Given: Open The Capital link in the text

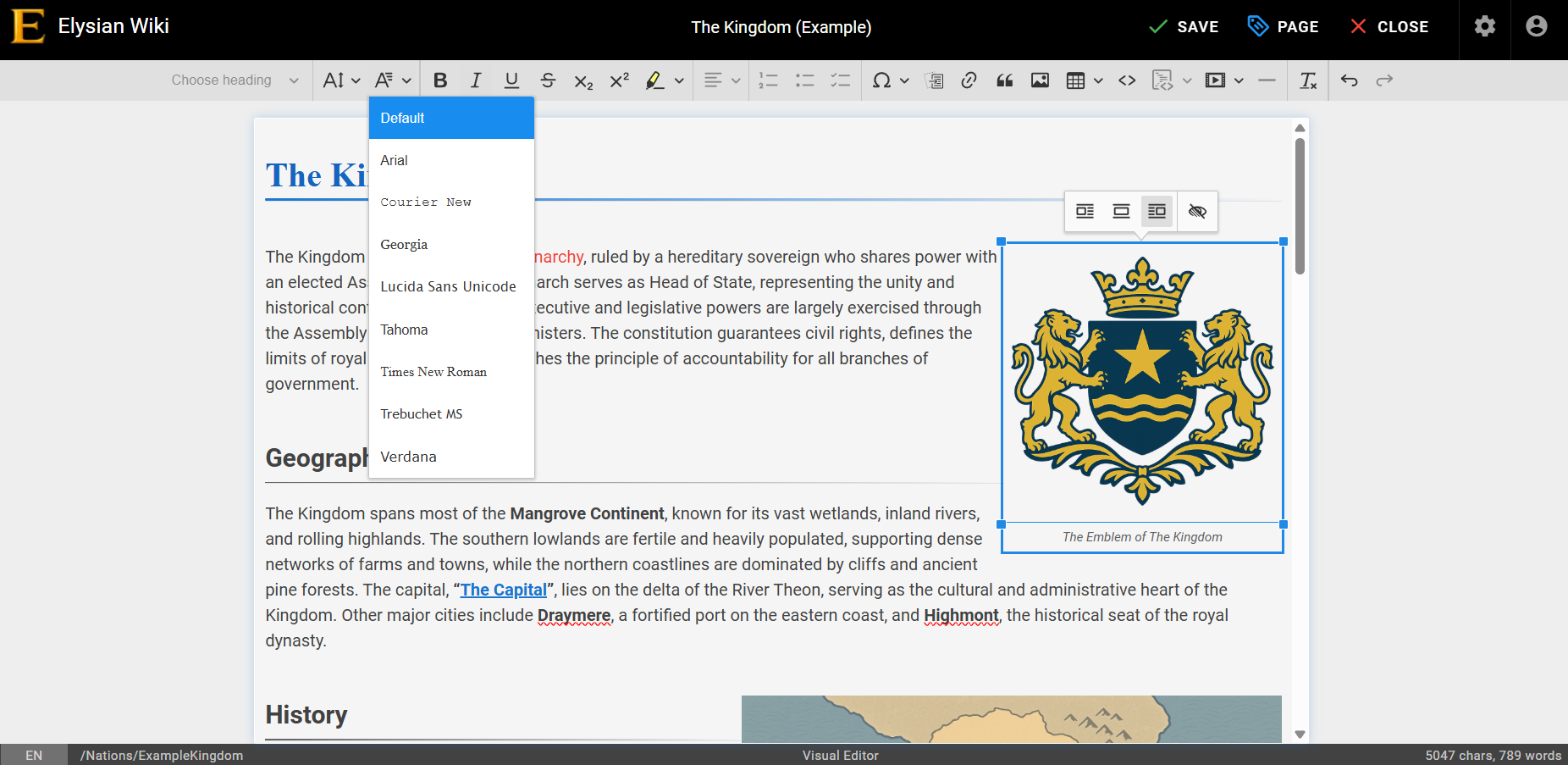Looking at the screenshot, I should point(504,590).
